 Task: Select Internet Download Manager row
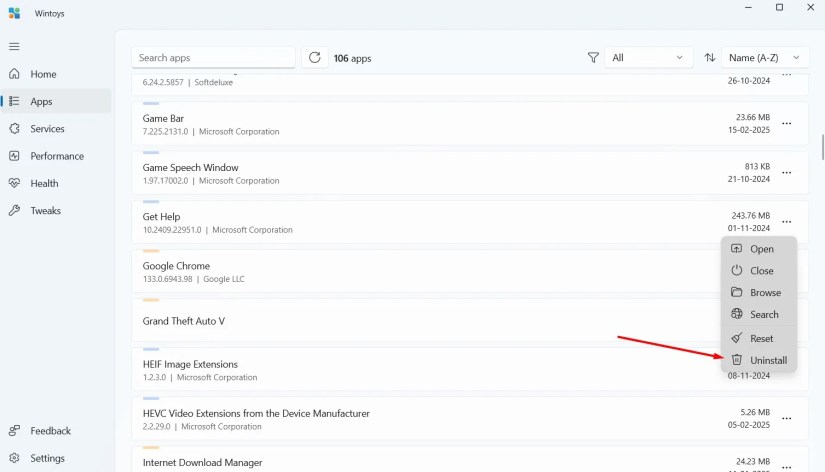point(470,459)
